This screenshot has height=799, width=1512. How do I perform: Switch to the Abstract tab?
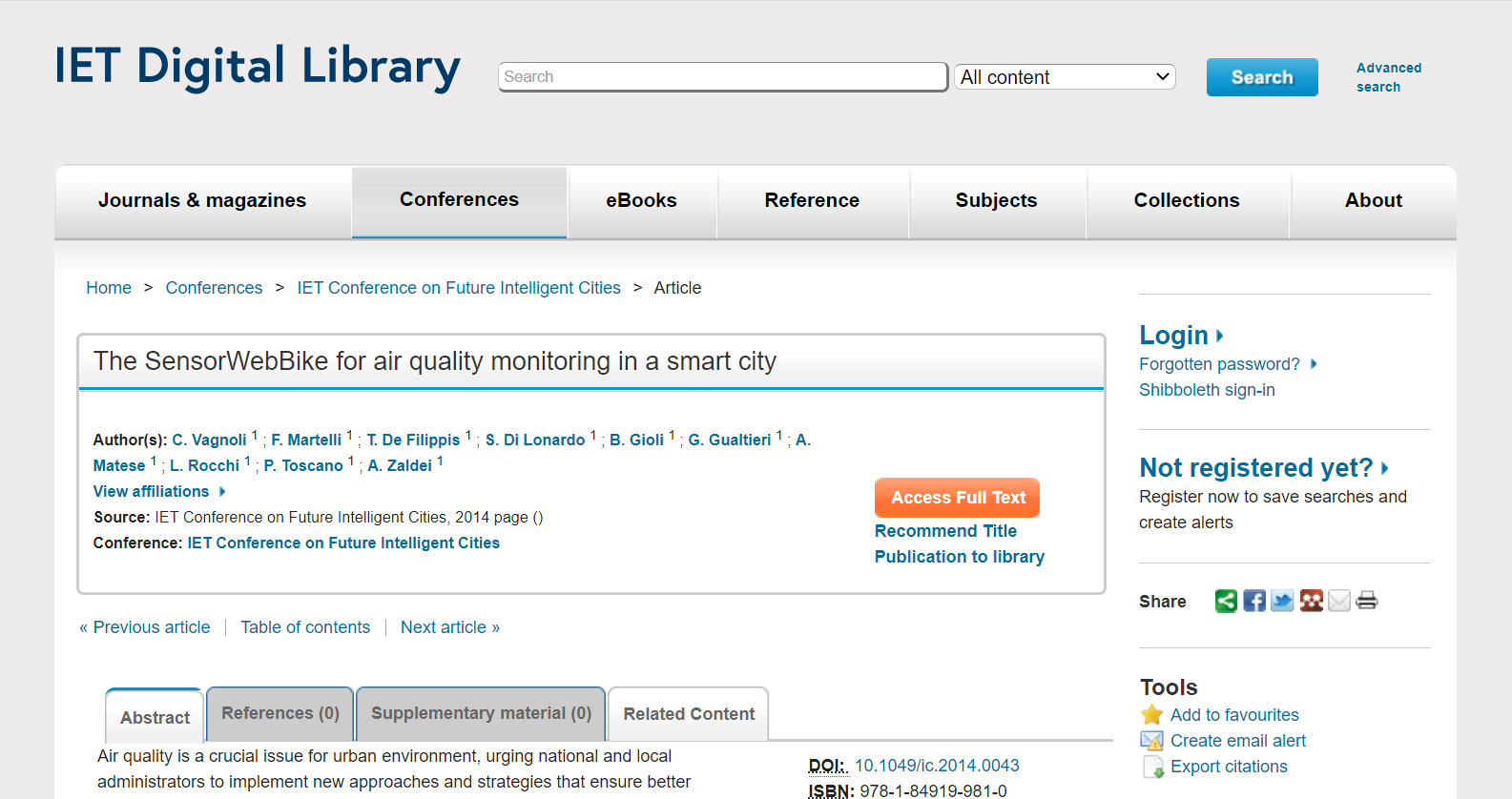(155, 717)
